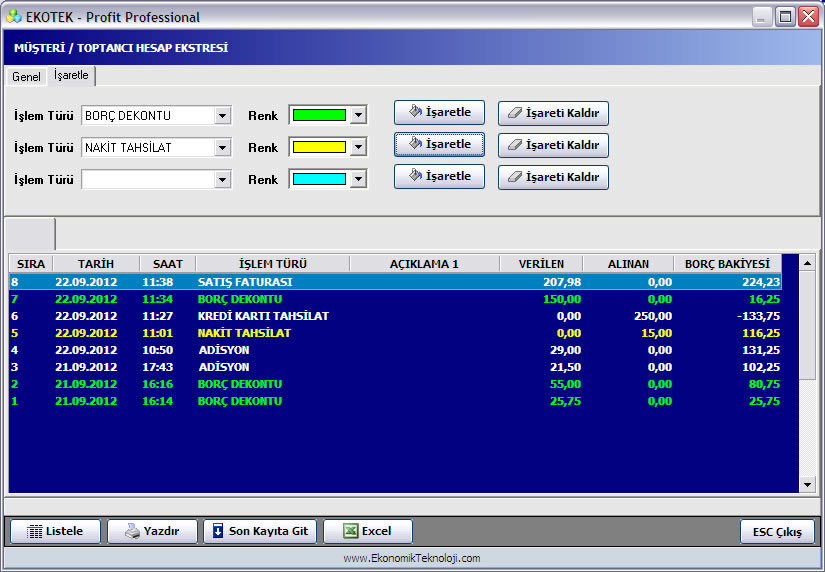
Task: Pick the cyan color swatch
Action: pyautogui.click(x=319, y=179)
